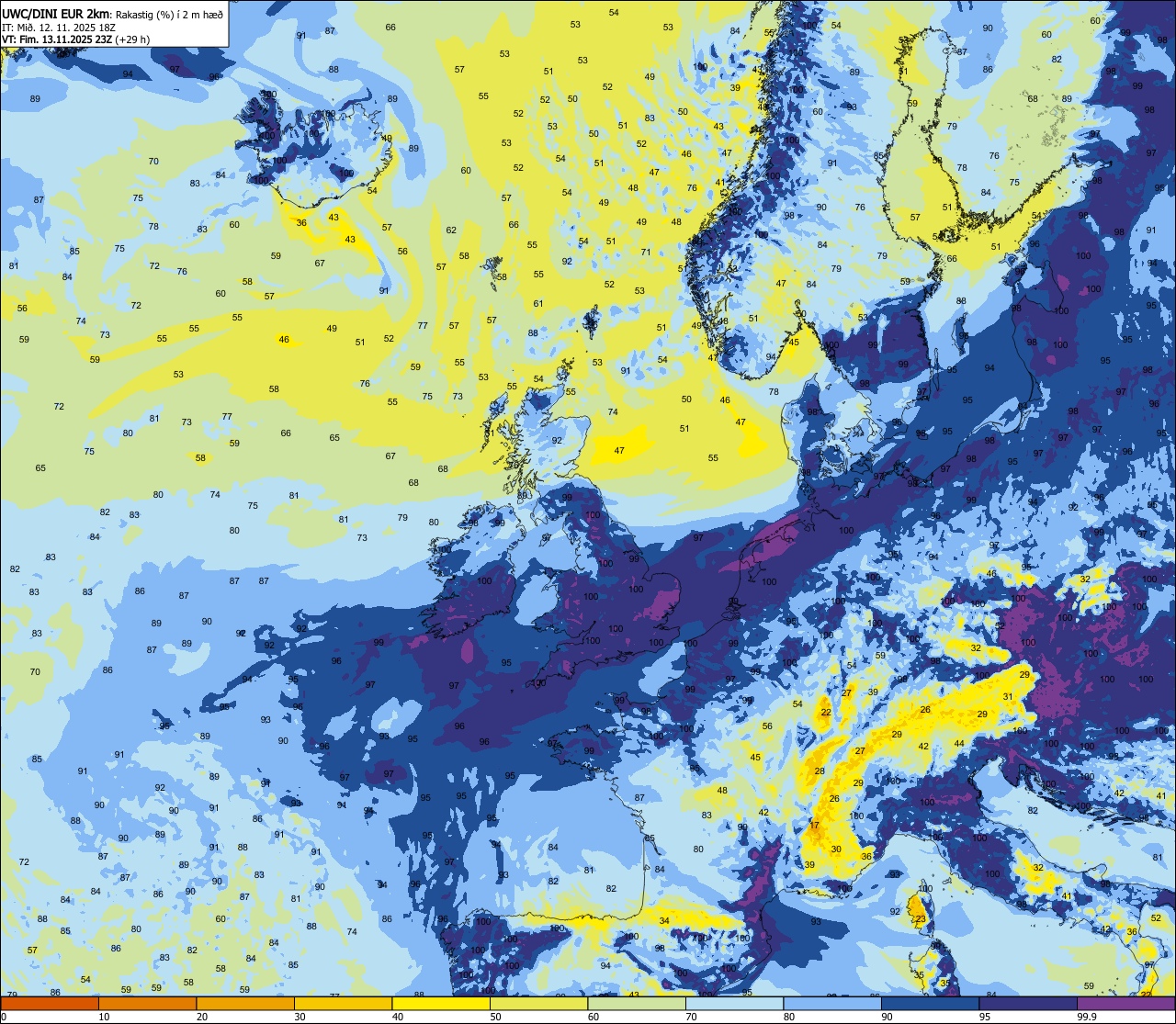The width and height of the screenshot is (1176, 1024).
Task: Click the 10–20% orange legend swatch
Action: click(x=147, y=1003)
